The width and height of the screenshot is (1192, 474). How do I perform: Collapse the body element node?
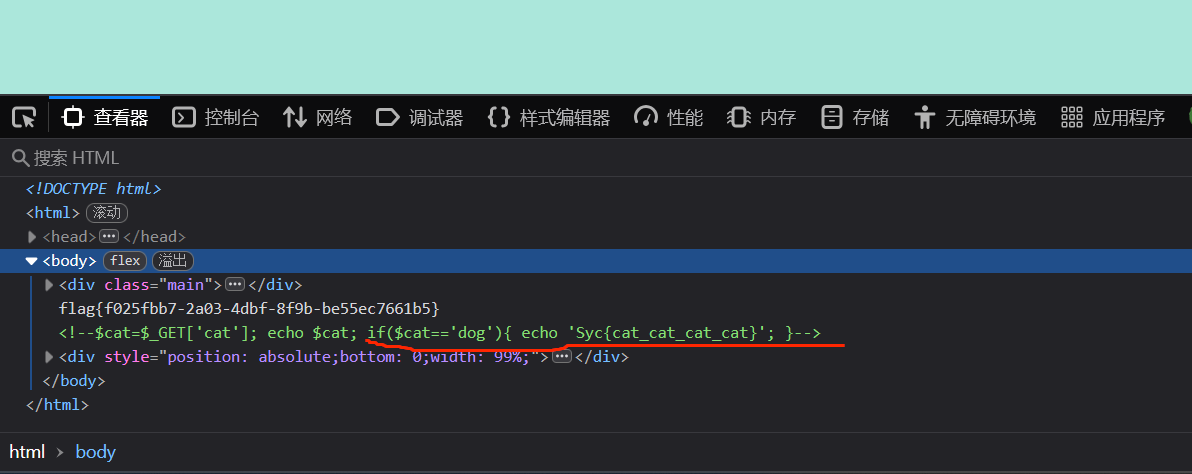pyautogui.click(x=32, y=261)
